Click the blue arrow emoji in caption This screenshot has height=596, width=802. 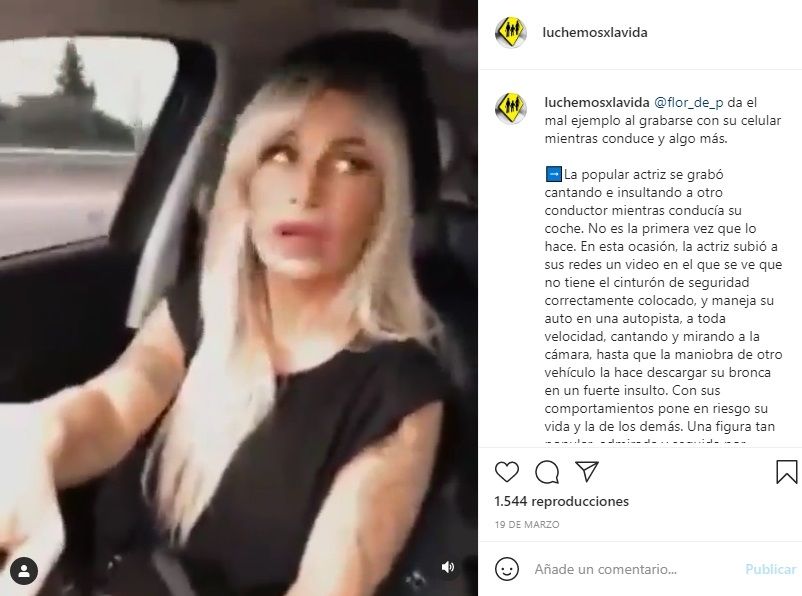tap(553, 174)
